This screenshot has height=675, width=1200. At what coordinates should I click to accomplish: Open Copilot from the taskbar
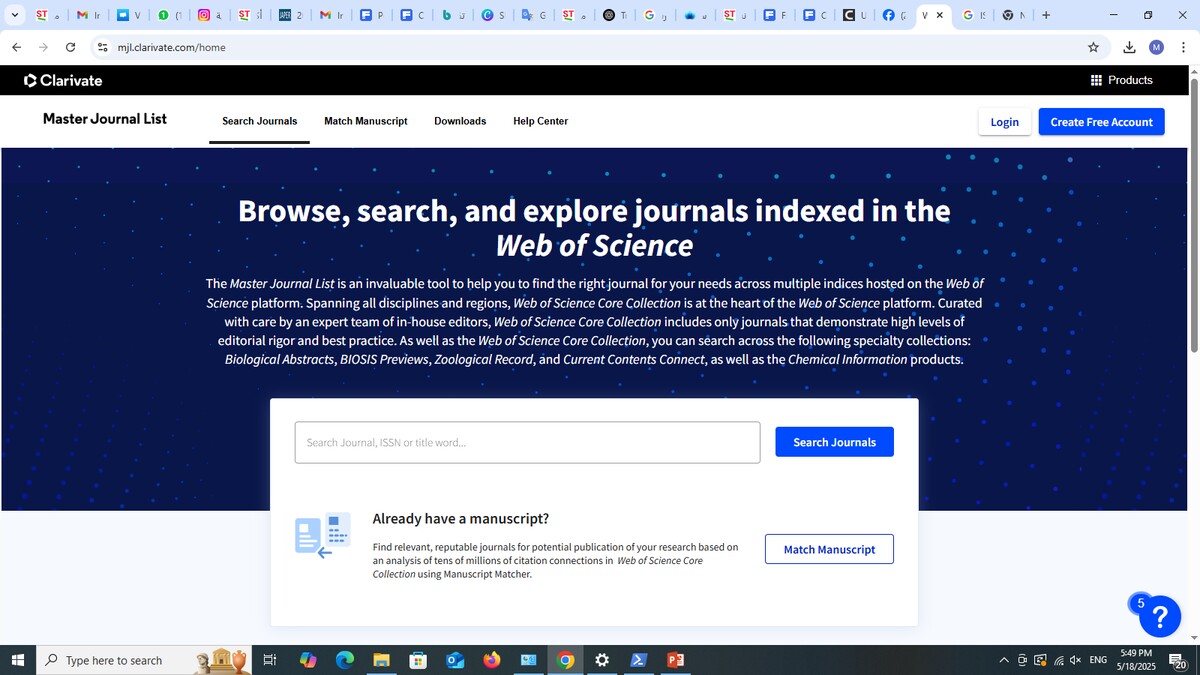(x=307, y=660)
